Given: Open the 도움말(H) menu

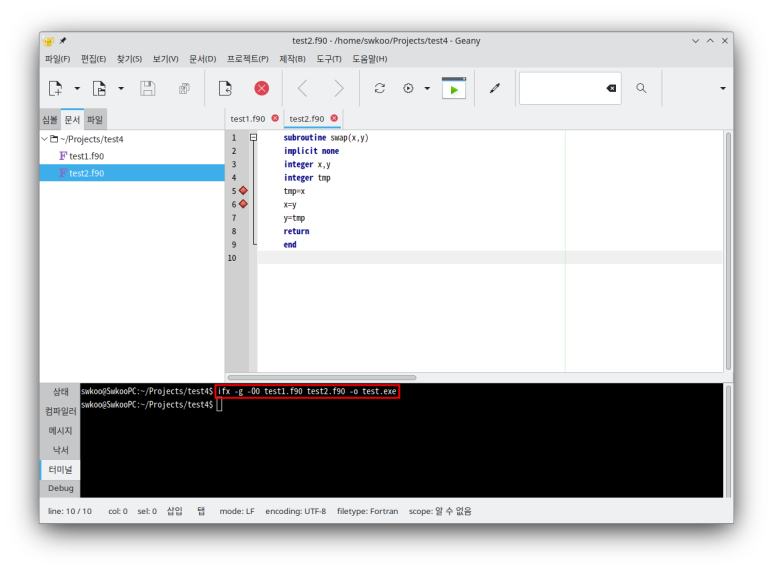Looking at the screenshot, I should [370, 59].
